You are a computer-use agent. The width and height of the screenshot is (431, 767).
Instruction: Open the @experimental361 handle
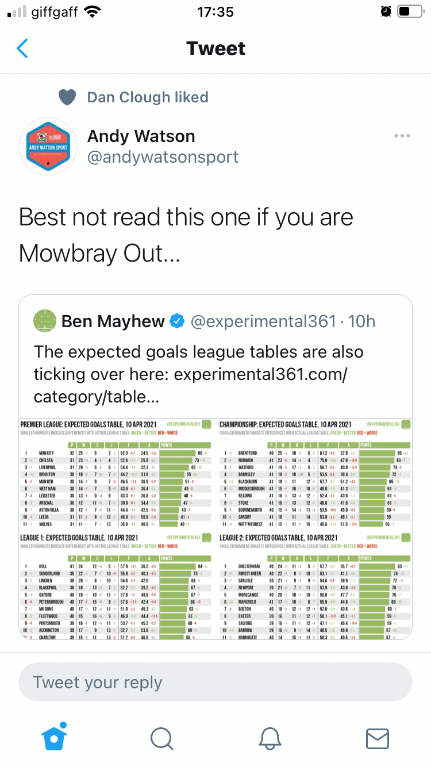(x=263, y=321)
